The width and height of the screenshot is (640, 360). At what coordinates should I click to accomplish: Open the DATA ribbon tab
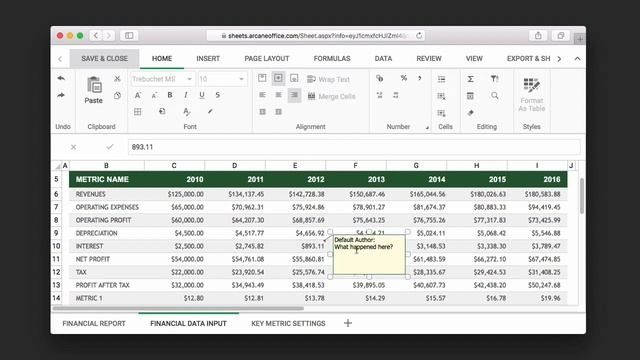tap(383, 58)
